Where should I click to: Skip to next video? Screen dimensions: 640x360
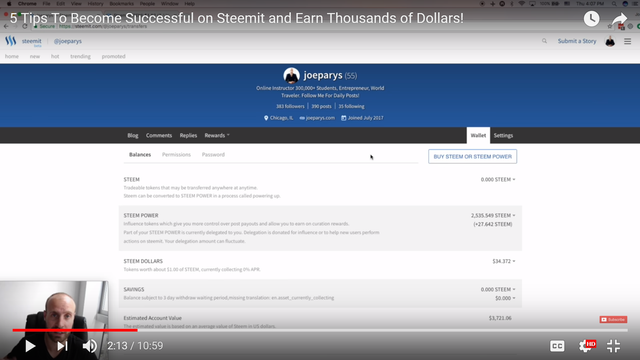(62, 346)
